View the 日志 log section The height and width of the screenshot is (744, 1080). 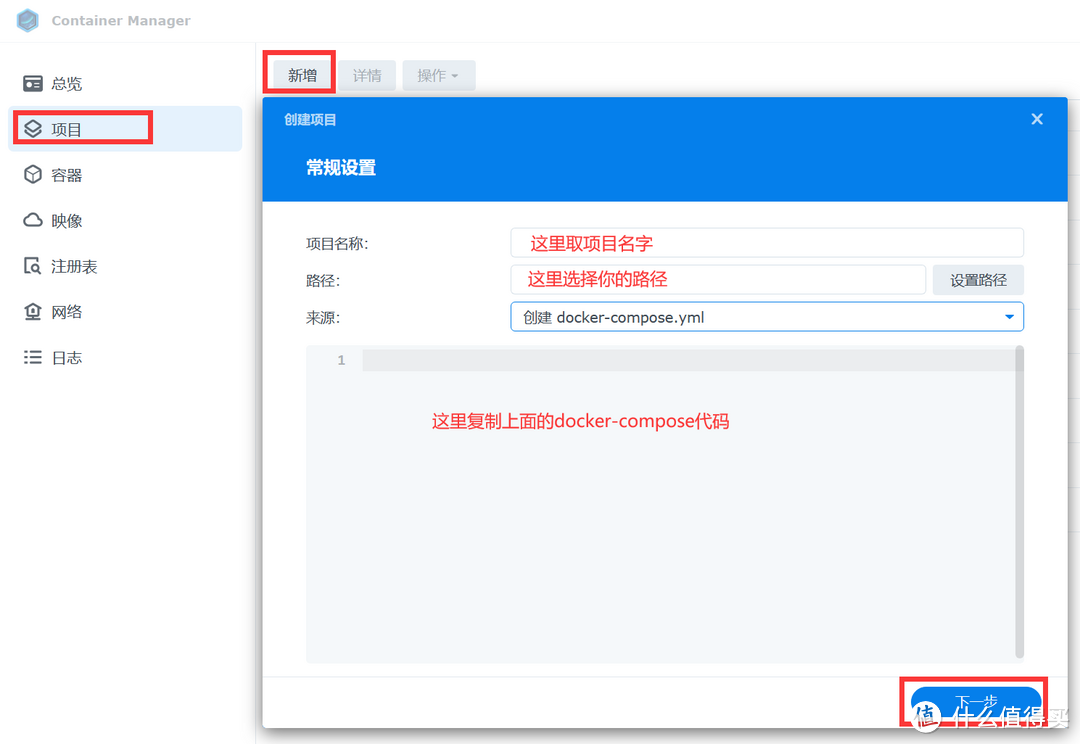67,357
